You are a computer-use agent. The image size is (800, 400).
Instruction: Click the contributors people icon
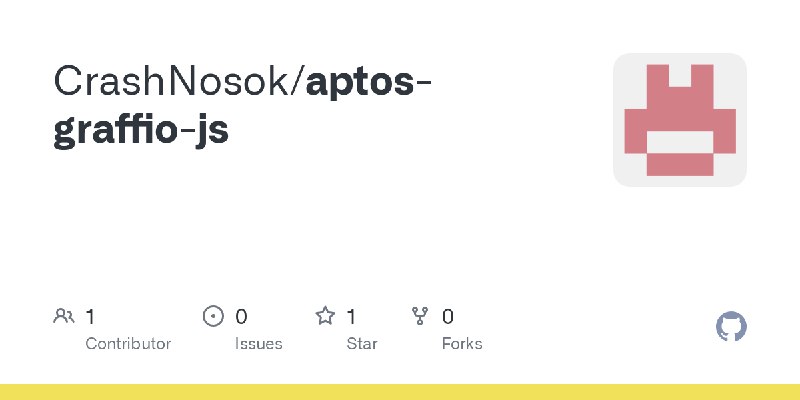64,316
